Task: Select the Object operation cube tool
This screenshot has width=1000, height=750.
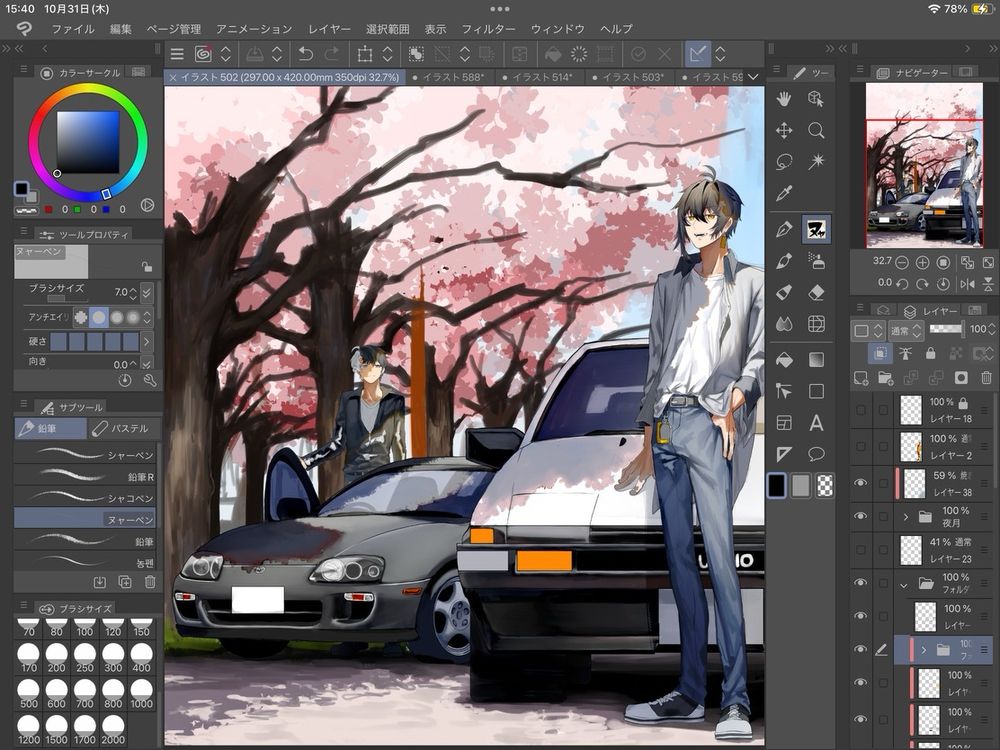Action: click(816, 99)
